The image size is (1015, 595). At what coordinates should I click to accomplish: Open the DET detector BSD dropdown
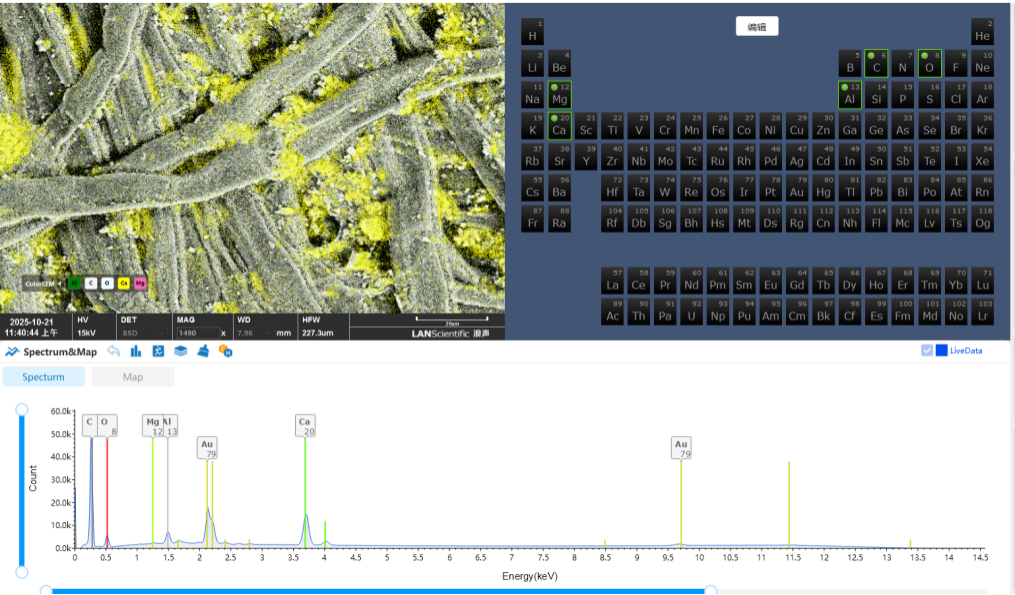click(x=158, y=332)
